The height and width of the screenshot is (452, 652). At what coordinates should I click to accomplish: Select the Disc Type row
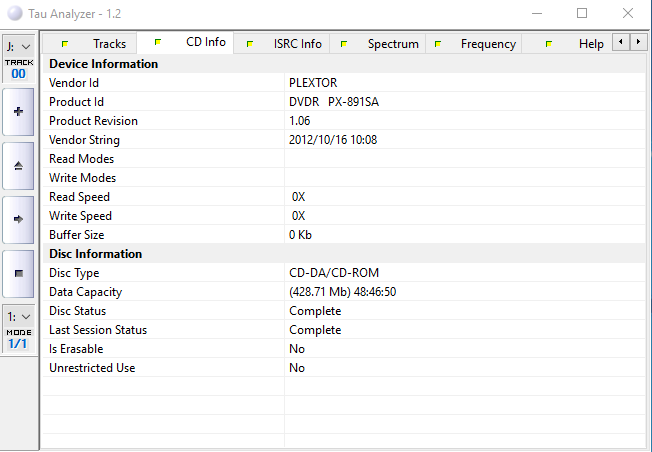click(x=163, y=273)
